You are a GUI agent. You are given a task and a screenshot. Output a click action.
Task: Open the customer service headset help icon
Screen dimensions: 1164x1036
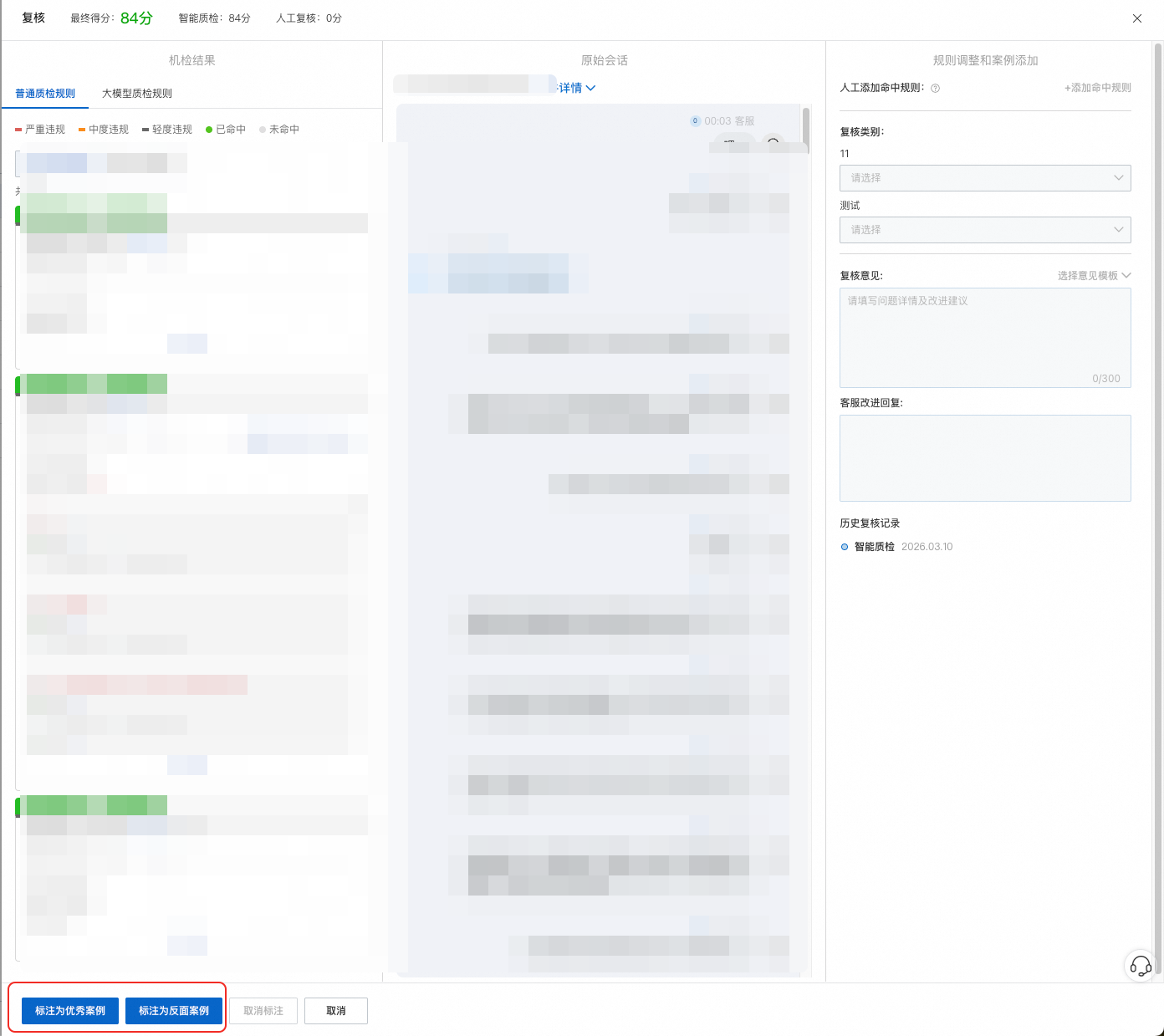tap(1141, 967)
